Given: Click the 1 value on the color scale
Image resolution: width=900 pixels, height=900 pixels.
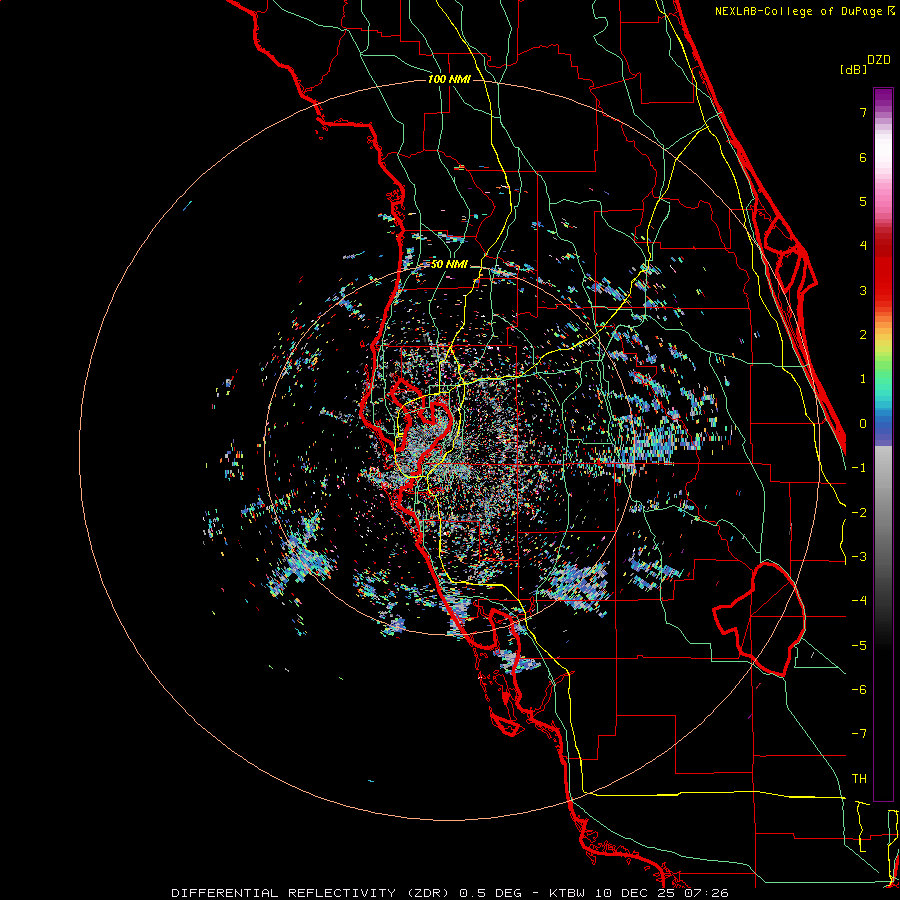Looking at the screenshot, I should 863,379.
